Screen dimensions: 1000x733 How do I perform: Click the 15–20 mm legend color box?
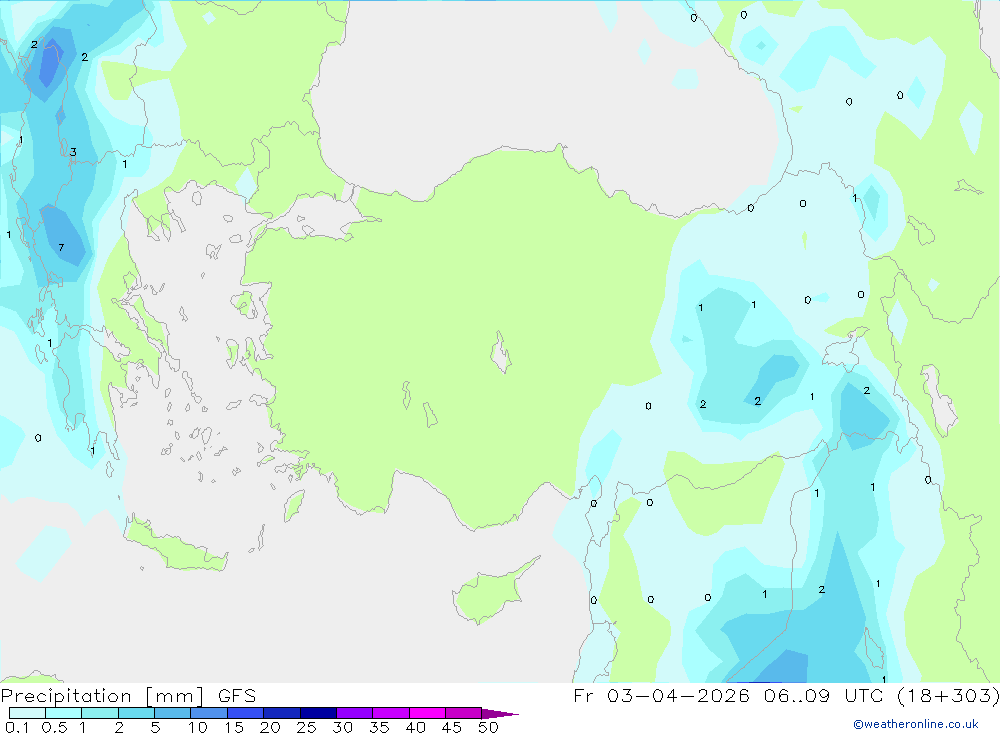[246, 713]
